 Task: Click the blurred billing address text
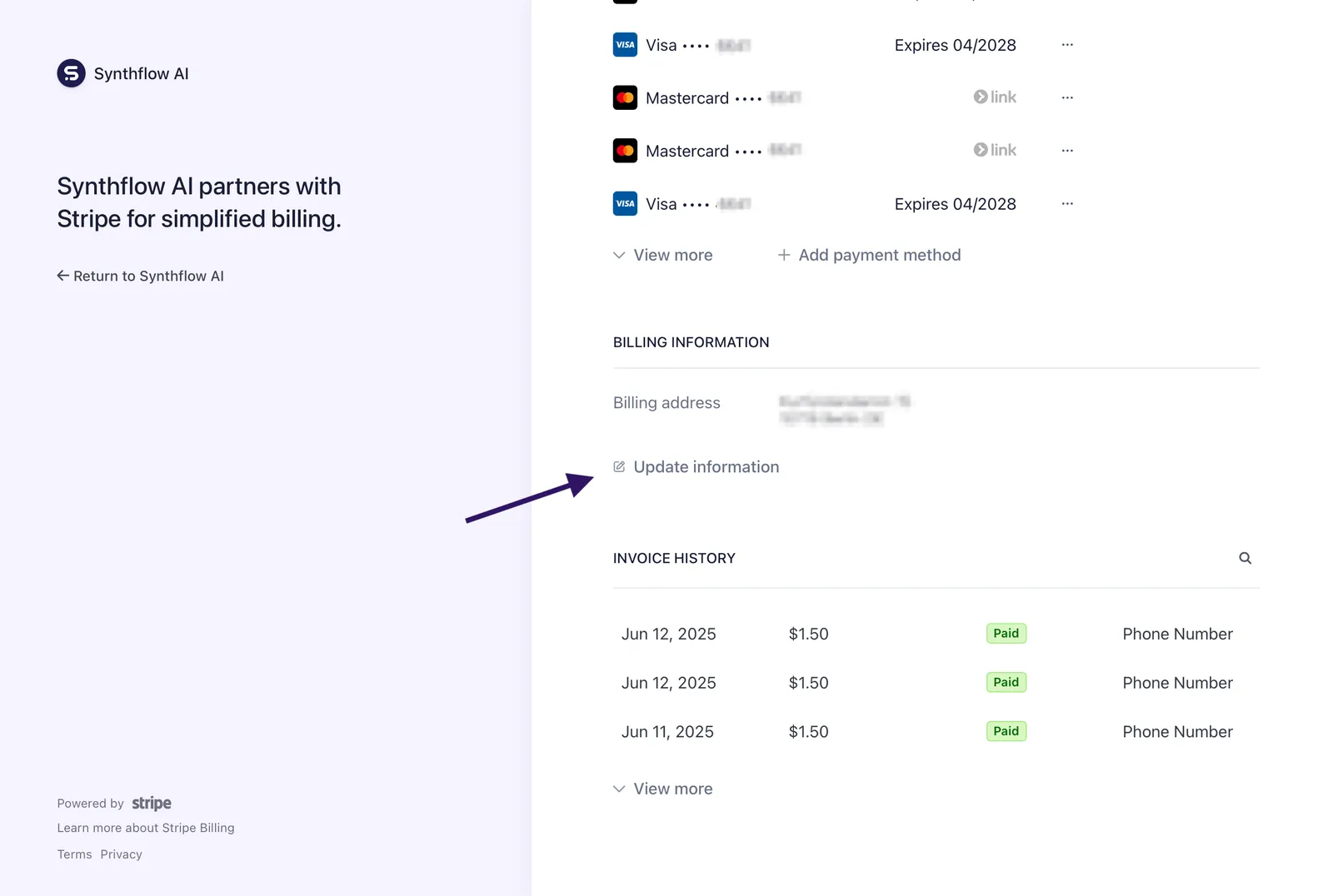[846, 410]
